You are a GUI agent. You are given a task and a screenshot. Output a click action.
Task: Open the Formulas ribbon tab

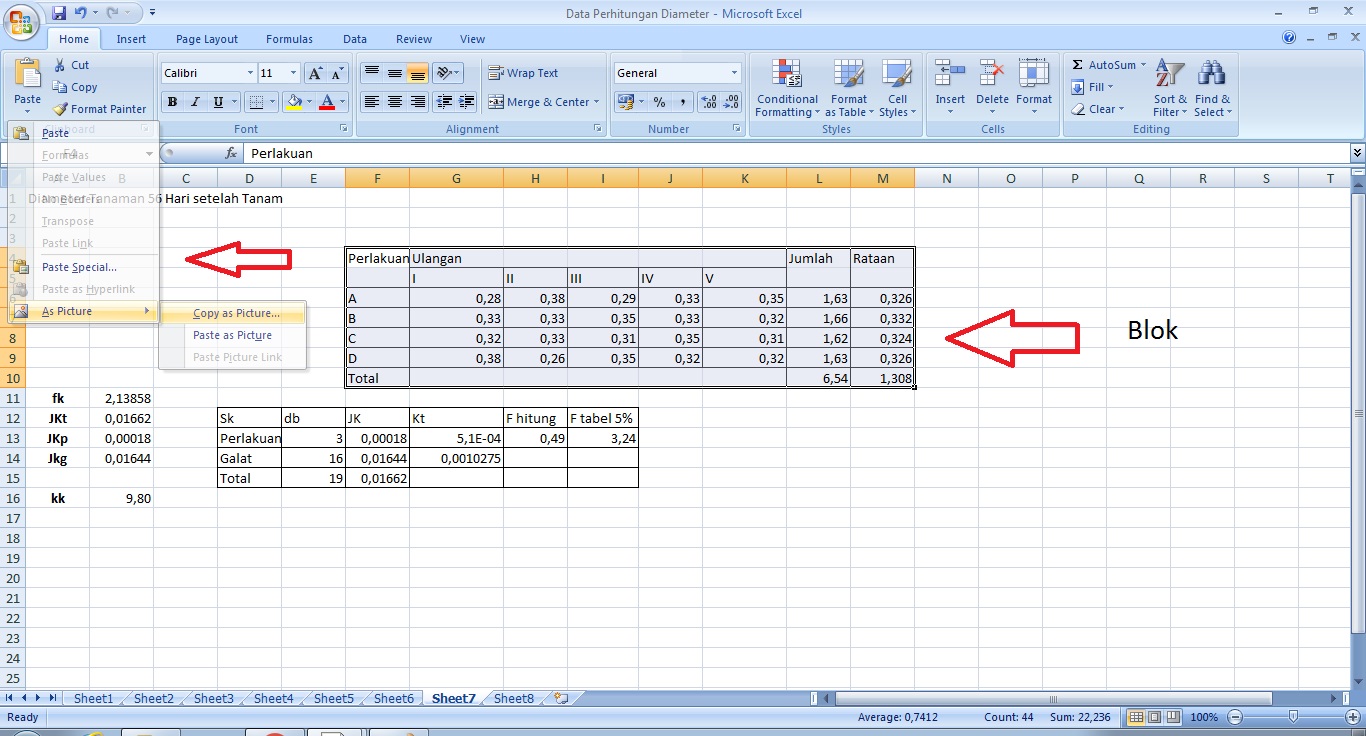click(x=289, y=39)
